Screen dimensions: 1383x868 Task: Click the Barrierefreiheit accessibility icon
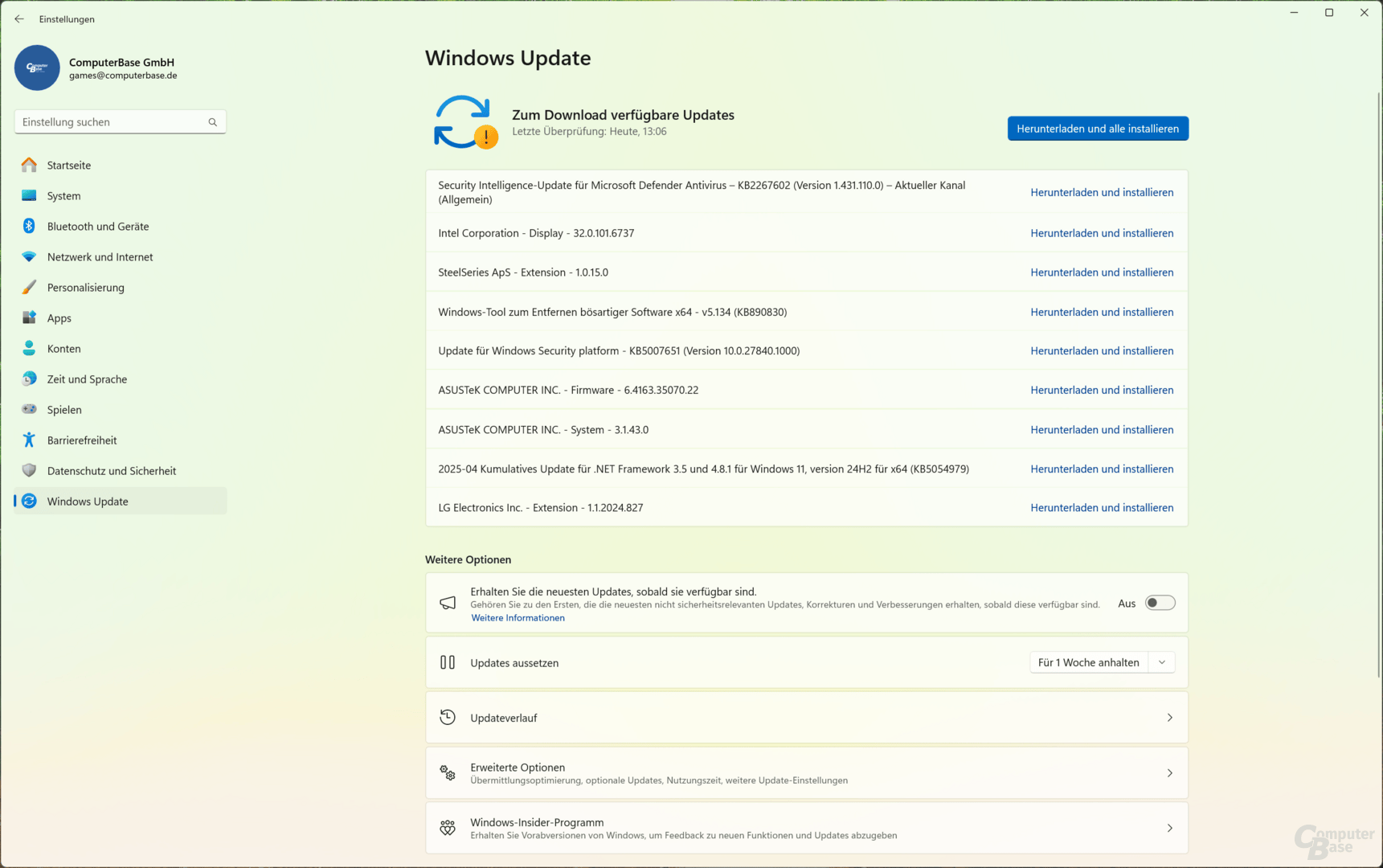click(29, 440)
